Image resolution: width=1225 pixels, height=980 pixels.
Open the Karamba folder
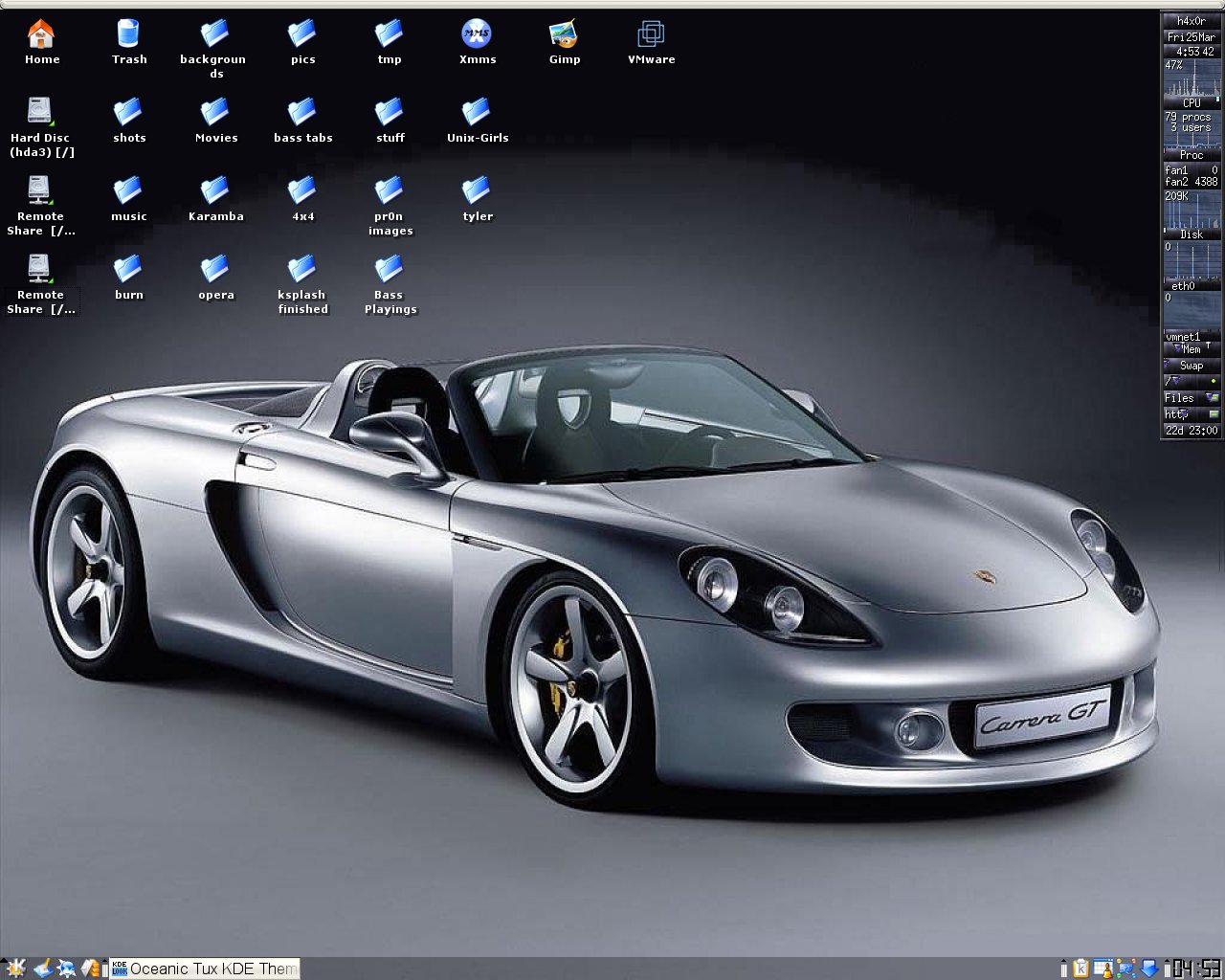[215, 199]
